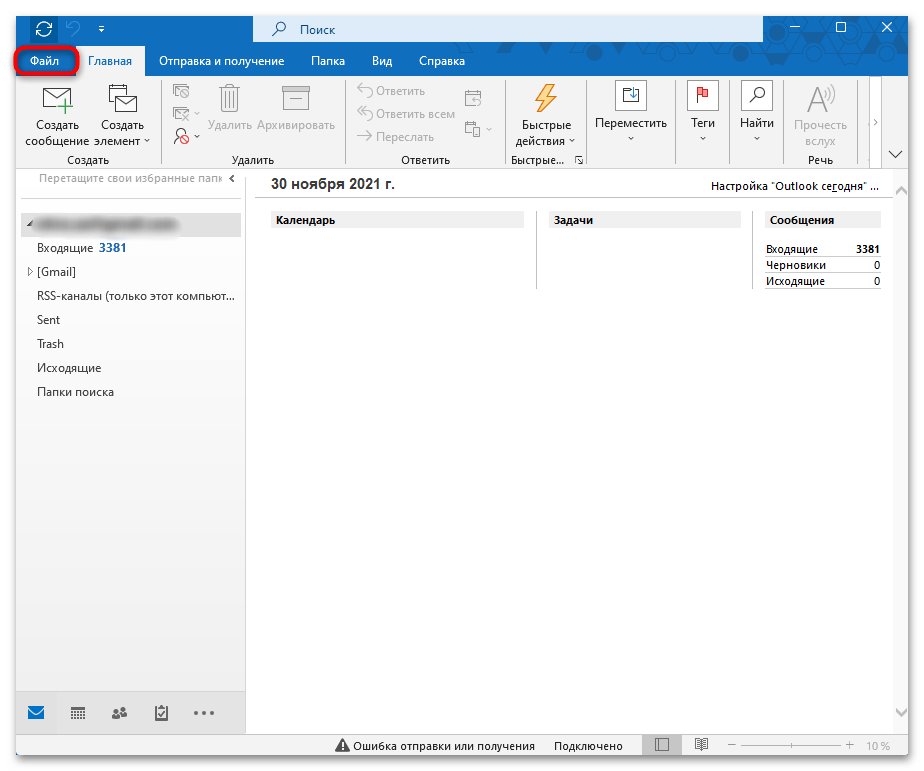924x771 pixels.
Task: Switch to Calendar view in bottom navigation
Action: coord(78,713)
